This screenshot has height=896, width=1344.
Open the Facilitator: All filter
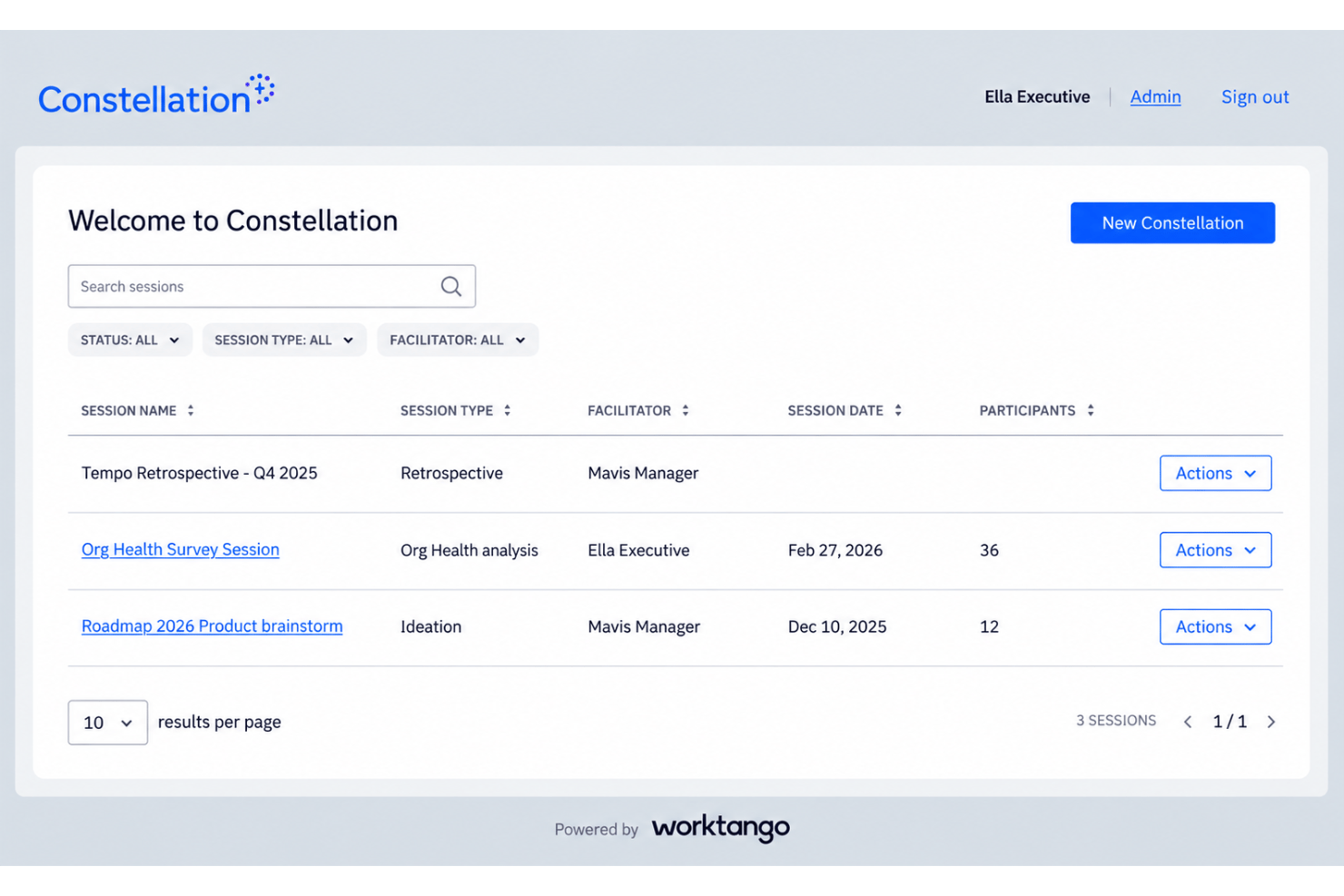coord(458,340)
